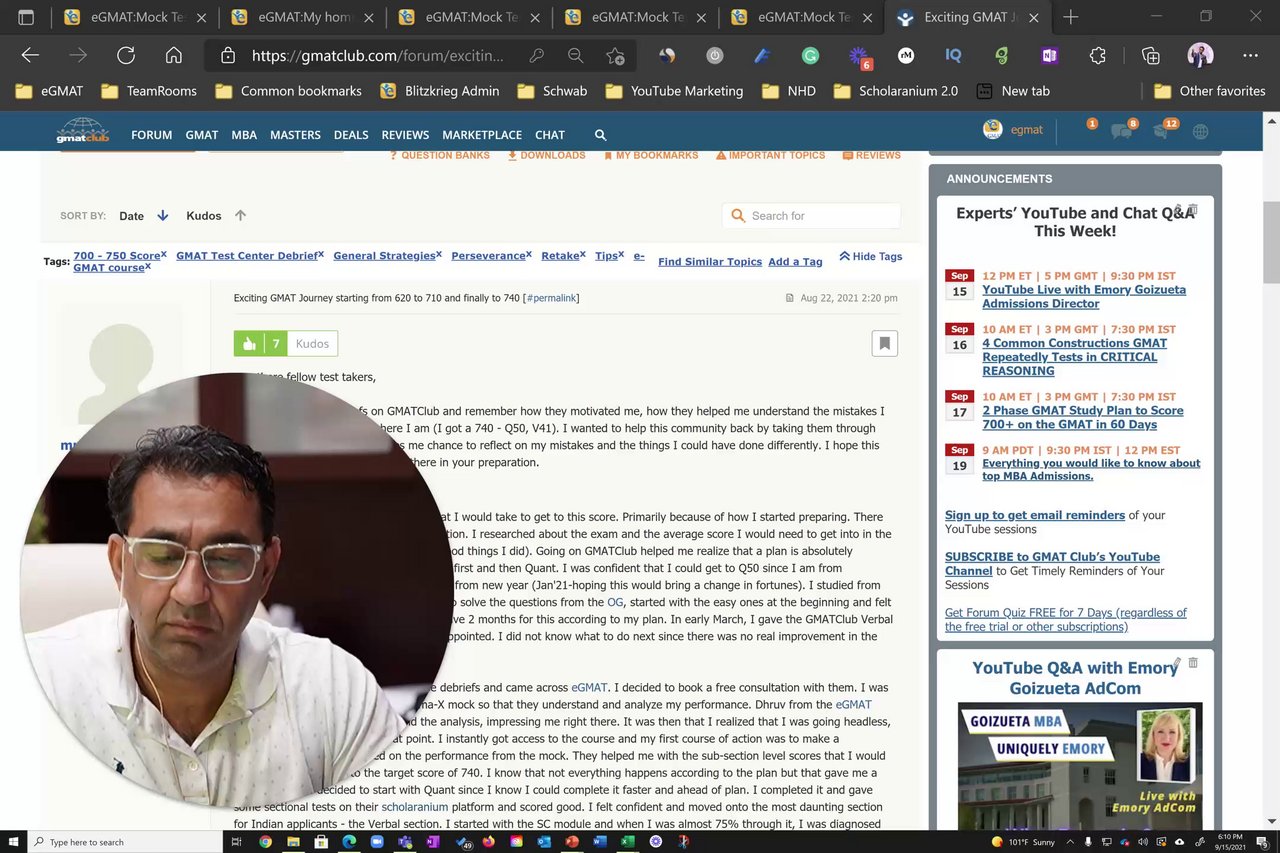
Task: Go back to the previous page
Action: pyautogui.click(x=30, y=56)
